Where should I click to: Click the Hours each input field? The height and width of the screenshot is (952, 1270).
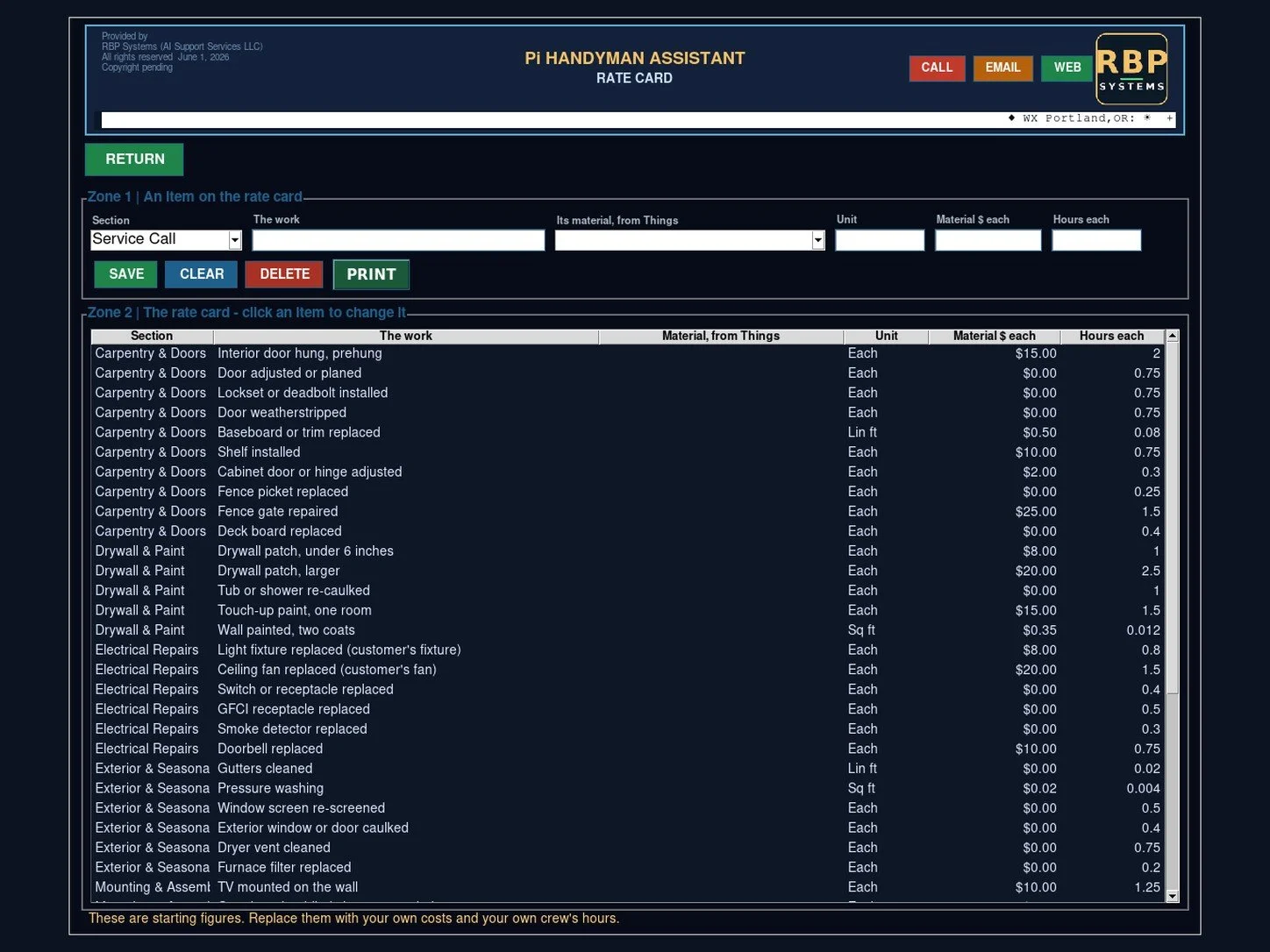point(1096,240)
